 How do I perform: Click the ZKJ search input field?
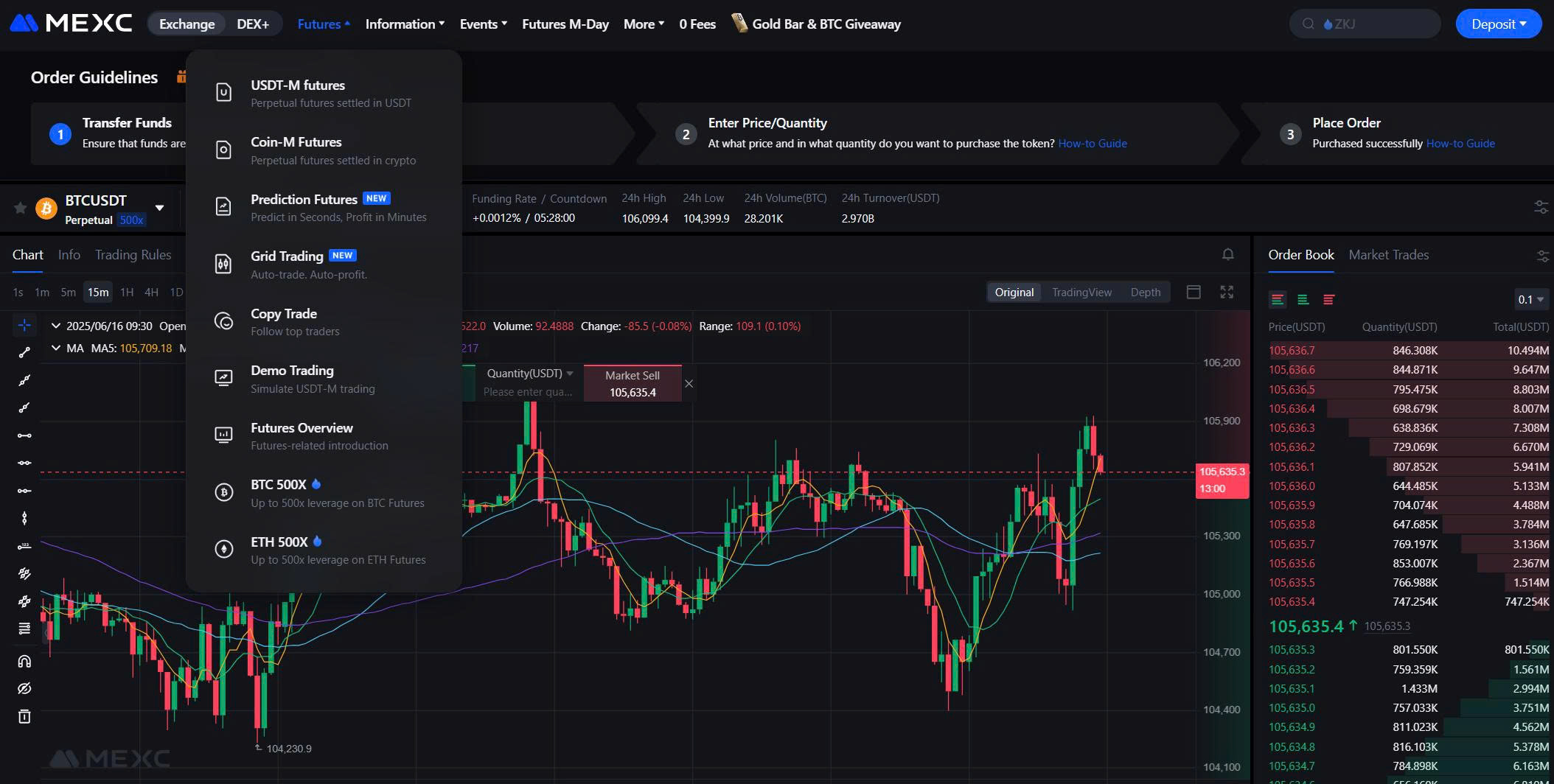coord(1365,24)
